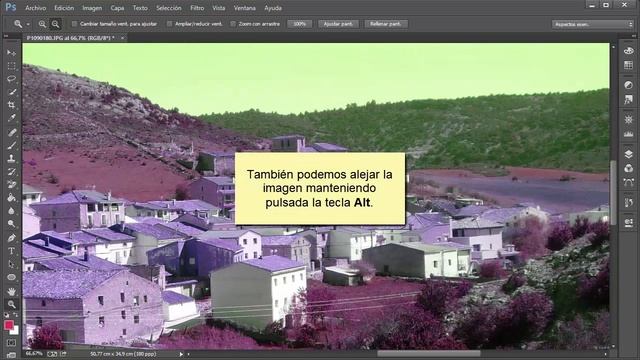Click the Ajustar pant. button

338,24
